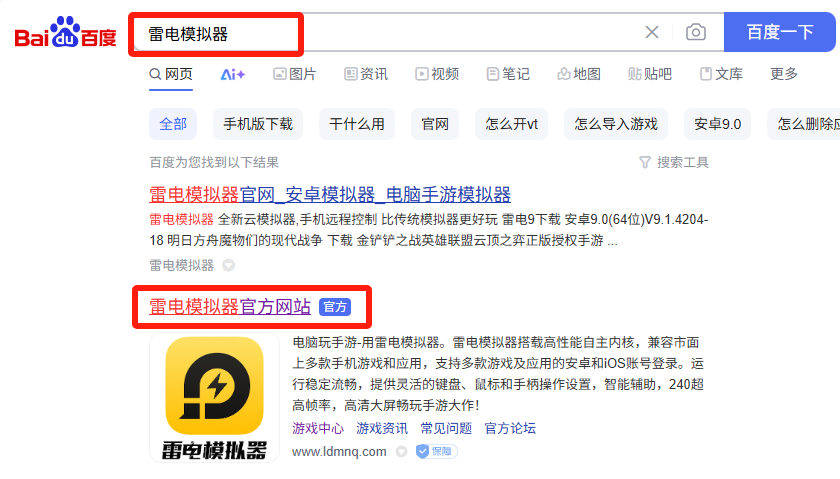The width and height of the screenshot is (840, 479).
Task: Click the 保障 shield badge icon
Action: [x=436, y=452]
